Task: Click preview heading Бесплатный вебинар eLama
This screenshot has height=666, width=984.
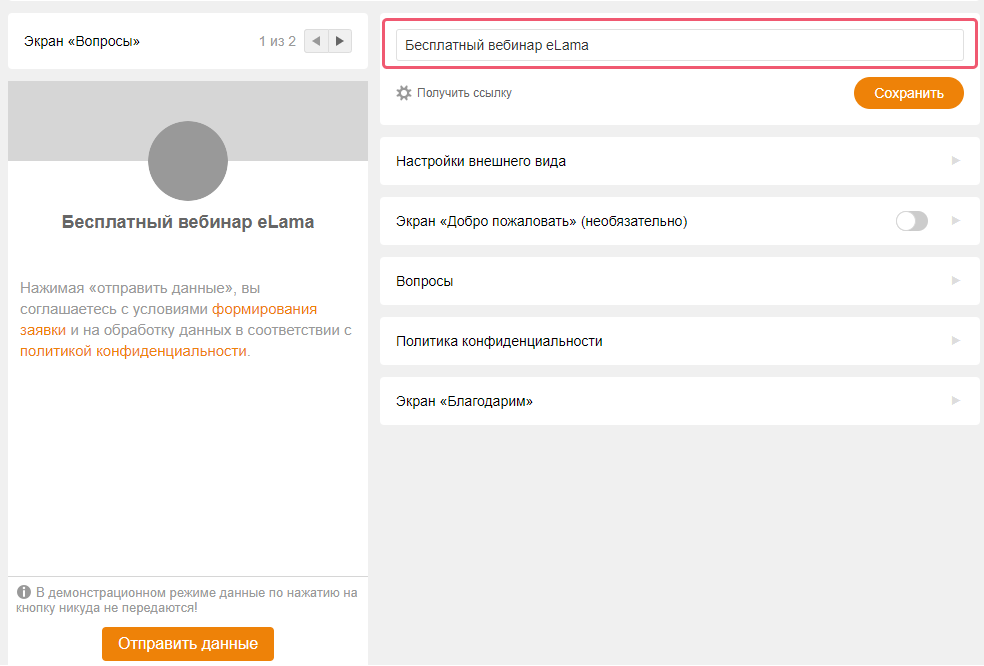Action: click(188, 222)
